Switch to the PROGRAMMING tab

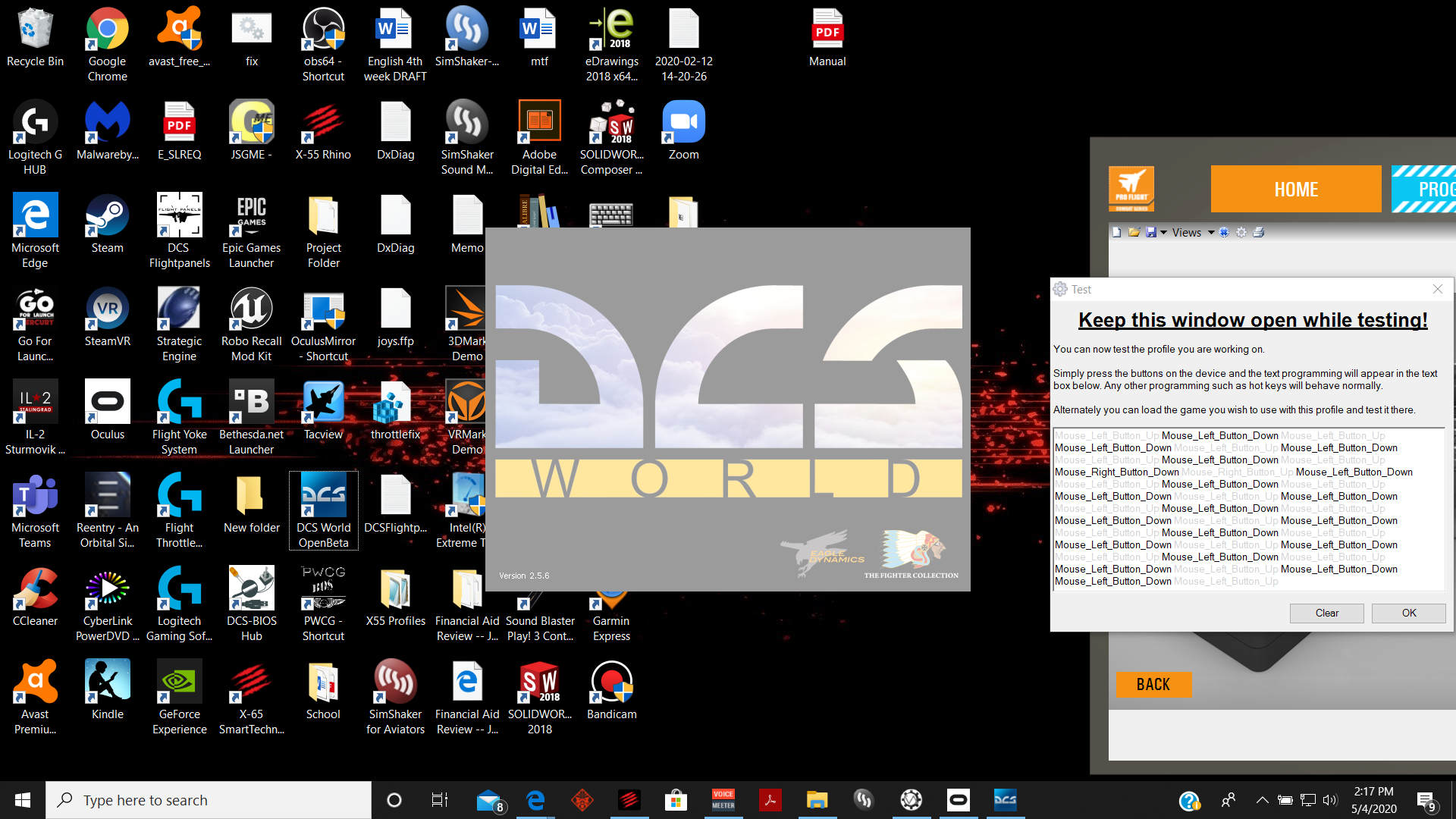(x=1424, y=190)
